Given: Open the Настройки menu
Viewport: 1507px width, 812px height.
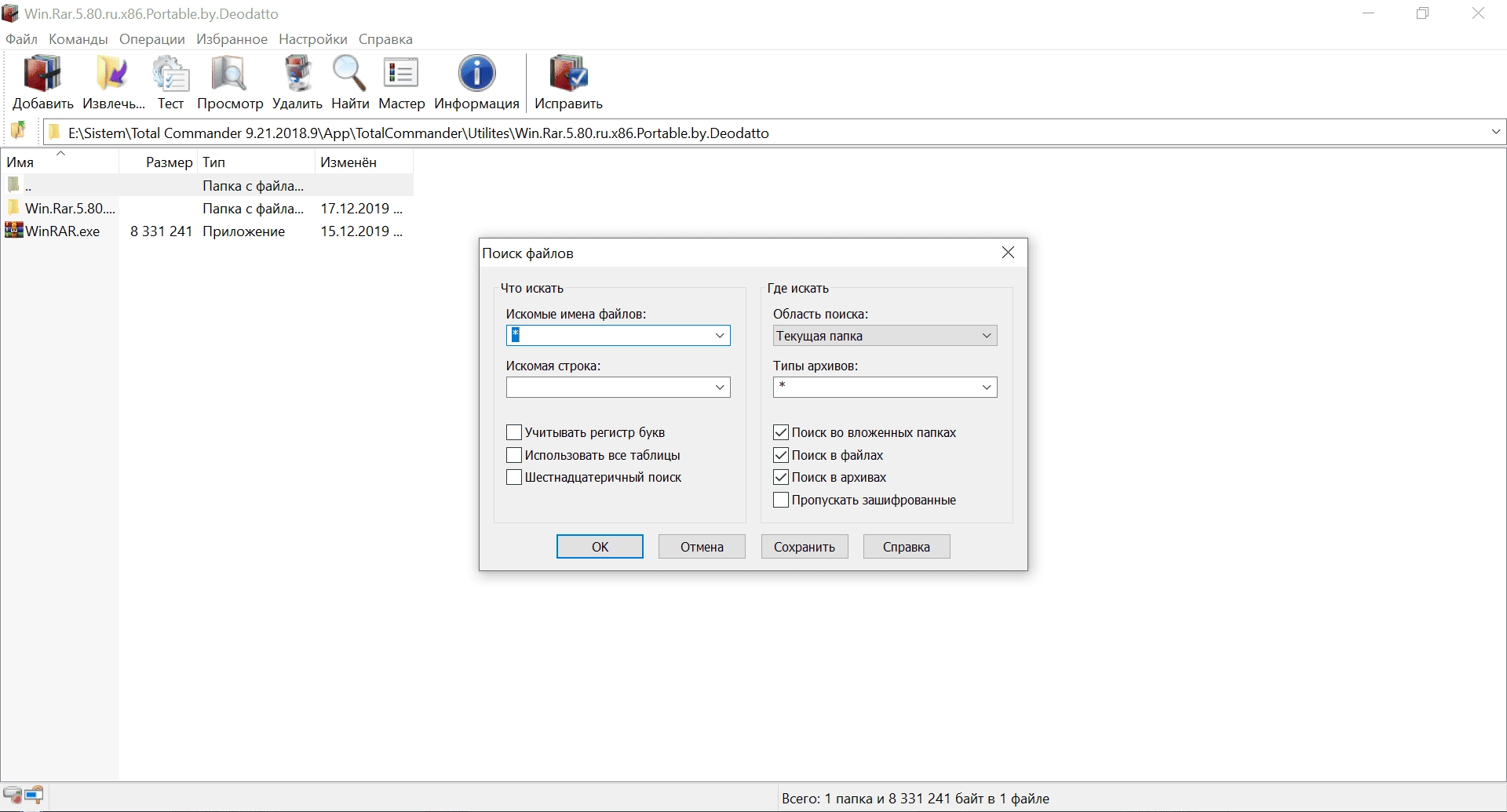Looking at the screenshot, I should click(313, 39).
